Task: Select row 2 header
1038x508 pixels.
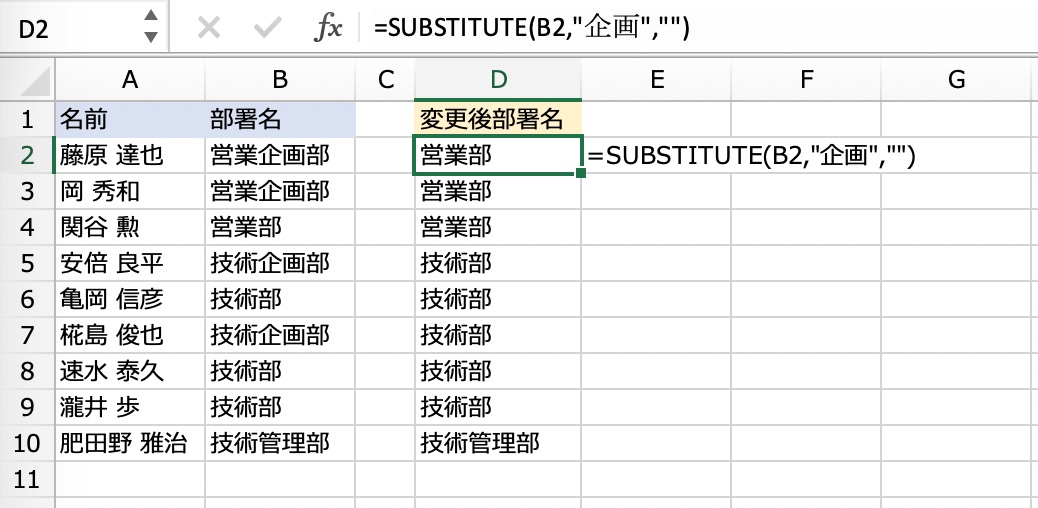Action: coord(26,155)
